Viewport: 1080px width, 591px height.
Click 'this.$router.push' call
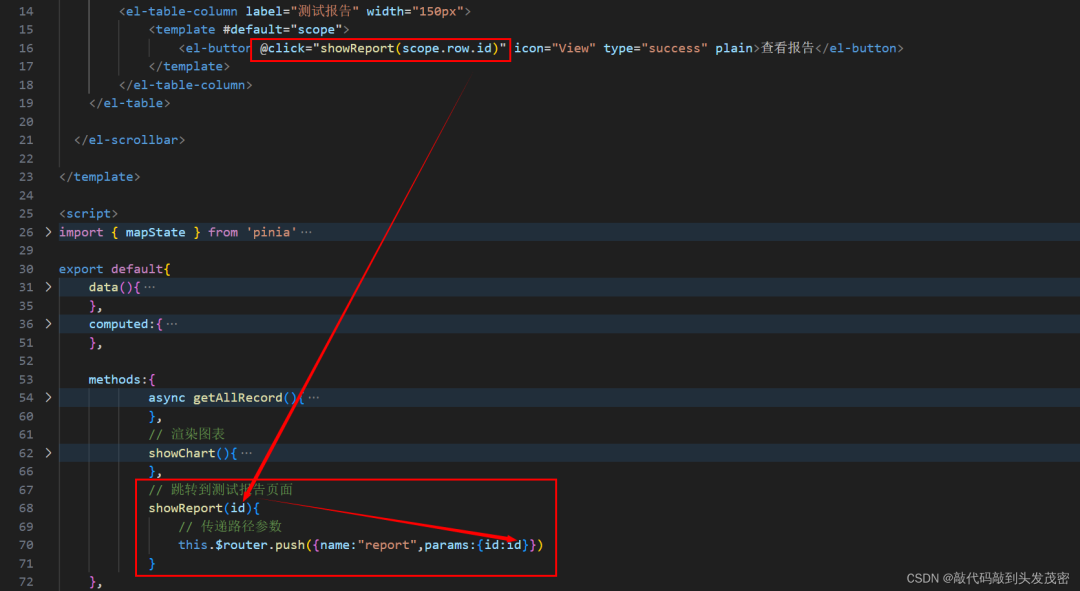point(241,545)
